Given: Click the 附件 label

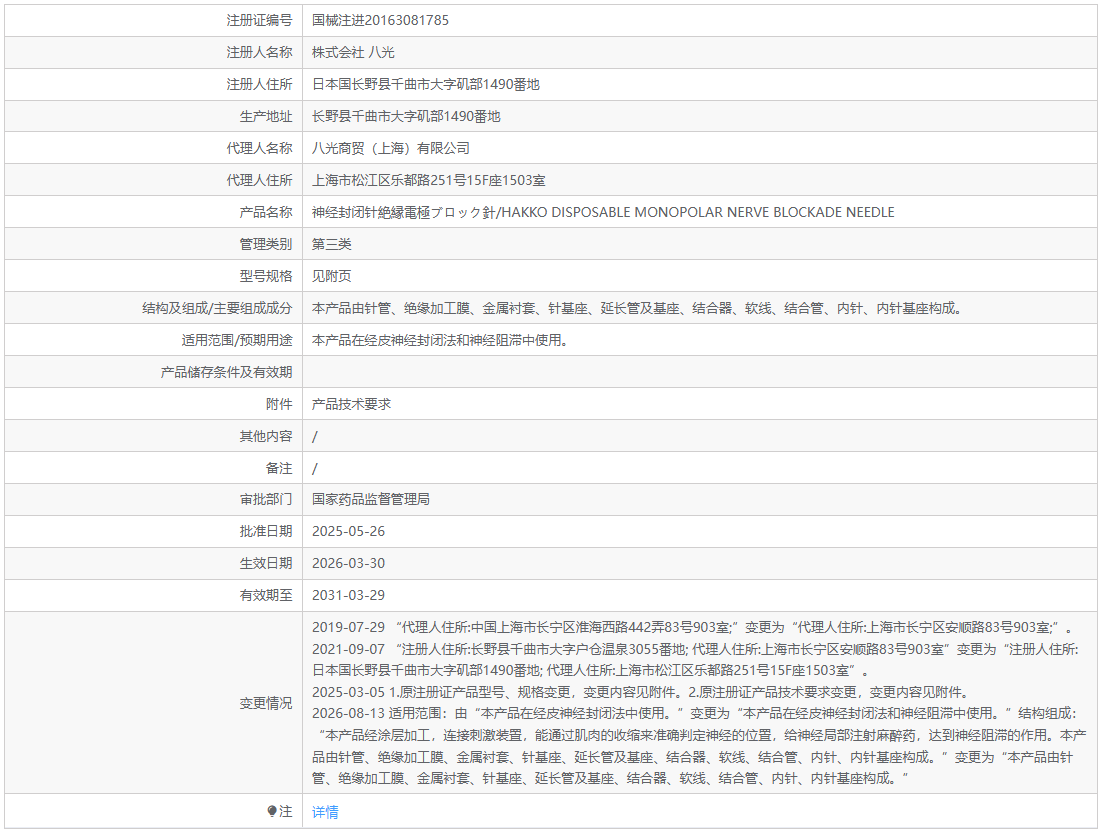Looking at the screenshot, I should [x=279, y=404].
